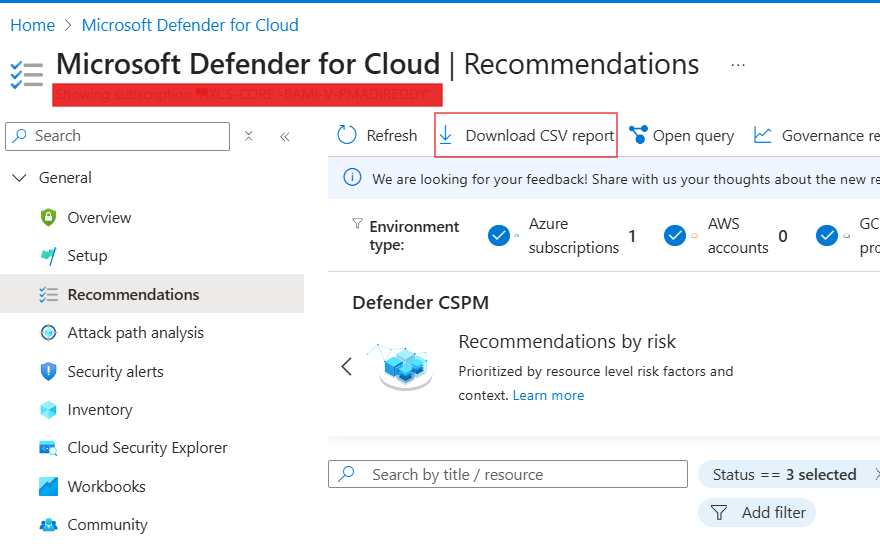
Task: Open the Overview shield icon
Action: pos(49,217)
